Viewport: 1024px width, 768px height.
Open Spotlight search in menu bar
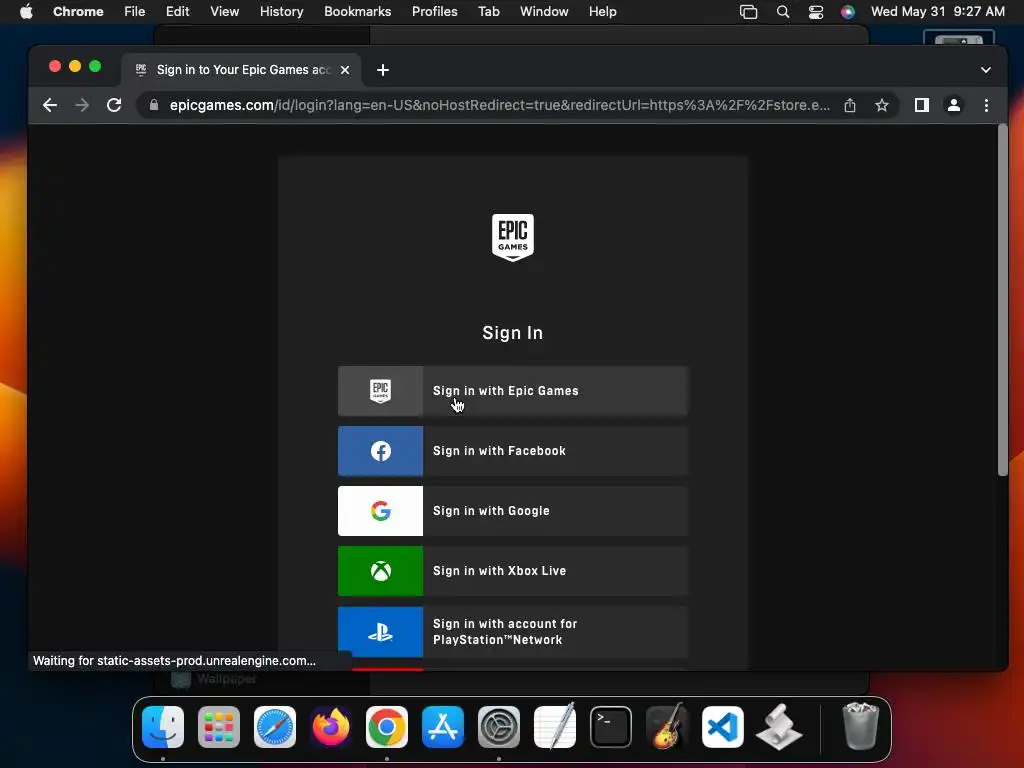783,12
